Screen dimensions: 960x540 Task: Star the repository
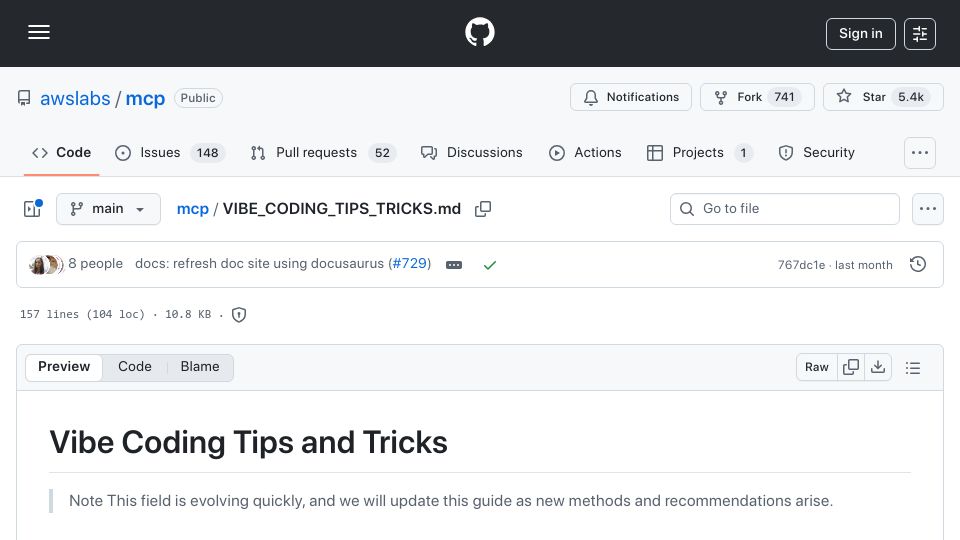coord(883,97)
